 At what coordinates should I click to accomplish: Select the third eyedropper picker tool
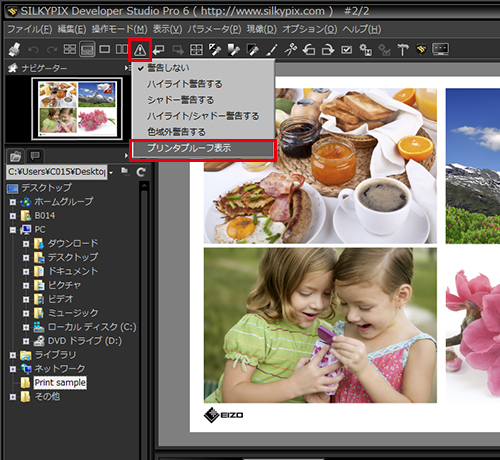(x=252, y=50)
